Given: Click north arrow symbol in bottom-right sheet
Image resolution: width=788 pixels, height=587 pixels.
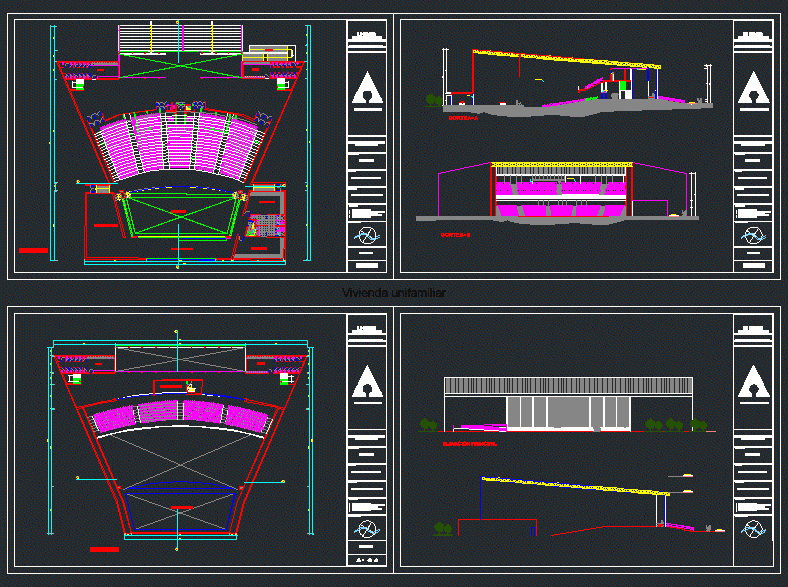Looking at the screenshot, I should (752, 529).
